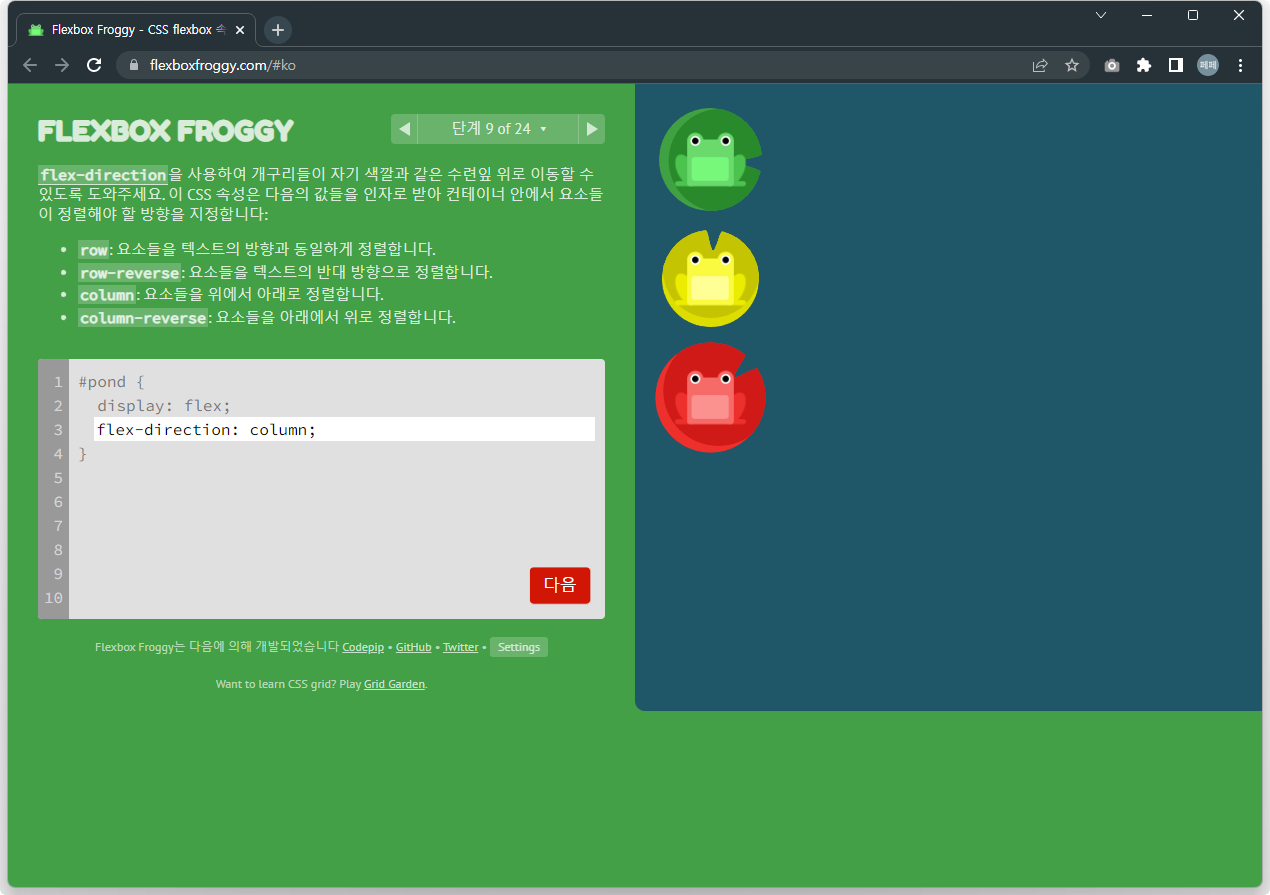Screen dimensions: 1270x895
Task: Close the Flexbox Froggy tab
Action: (x=240, y=30)
